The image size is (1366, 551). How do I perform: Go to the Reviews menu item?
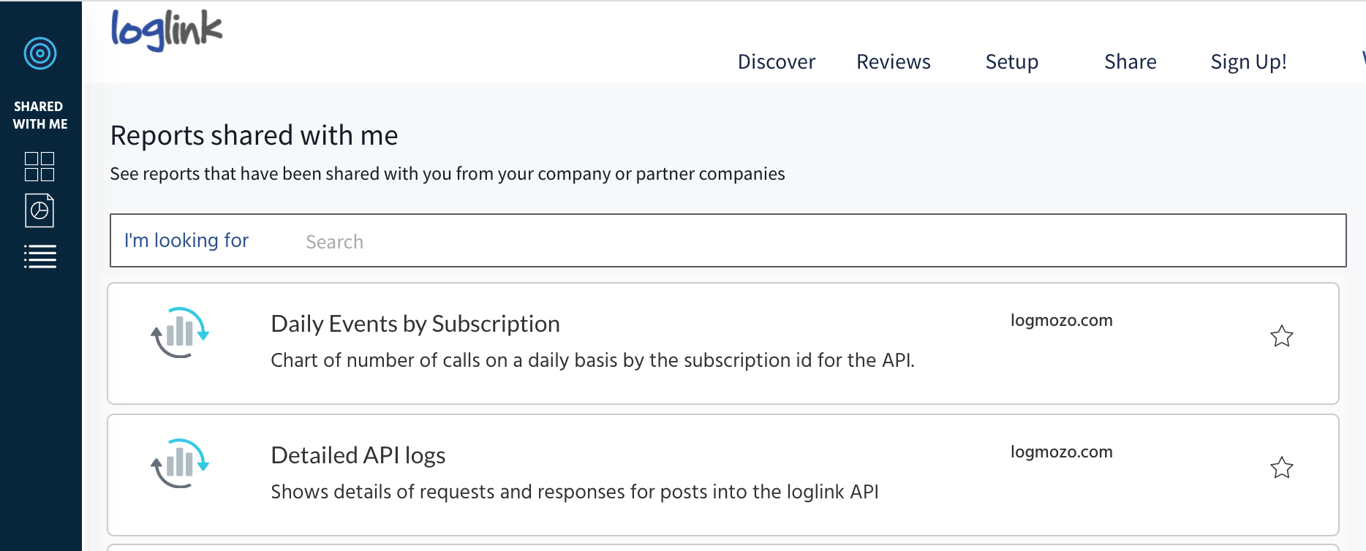pos(893,62)
